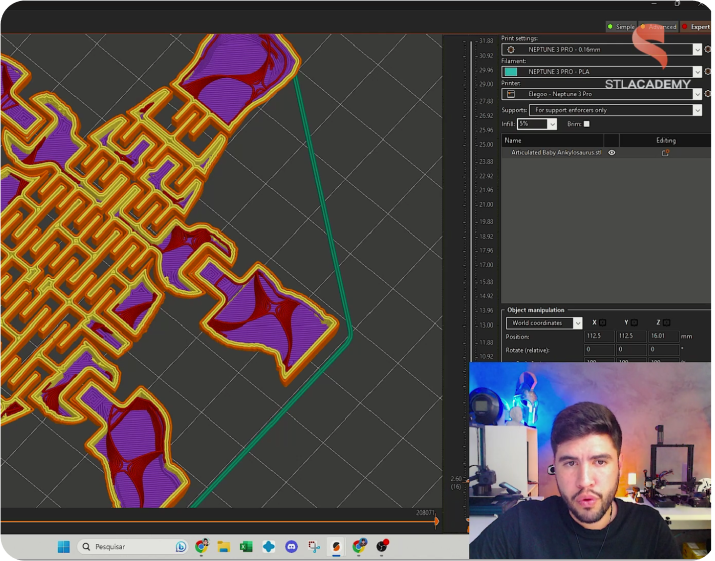Click the X axis mirror icon
This screenshot has height=561, width=715.
[x=603, y=323]
